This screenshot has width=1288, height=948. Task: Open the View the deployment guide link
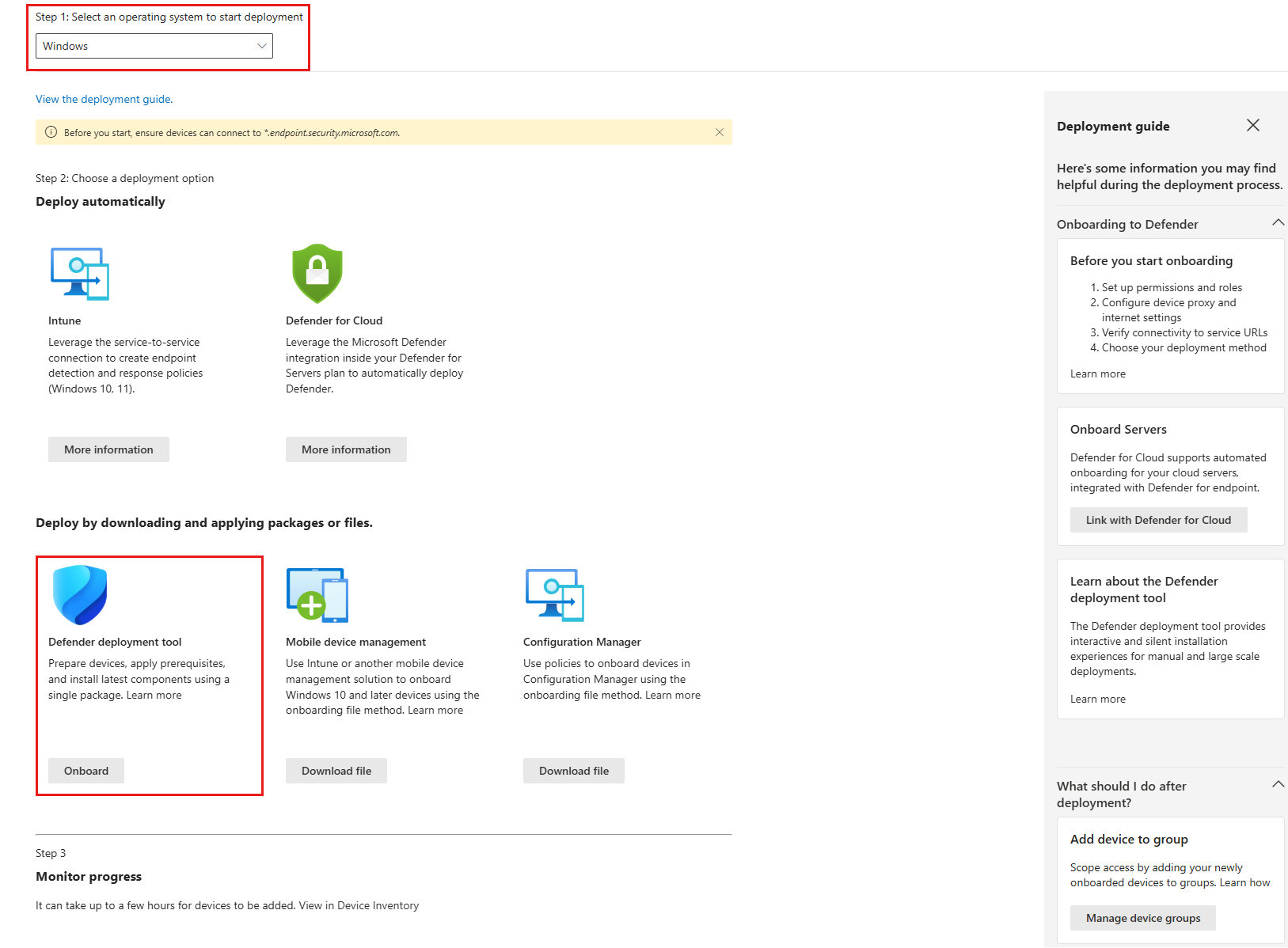tap(104, 99)
